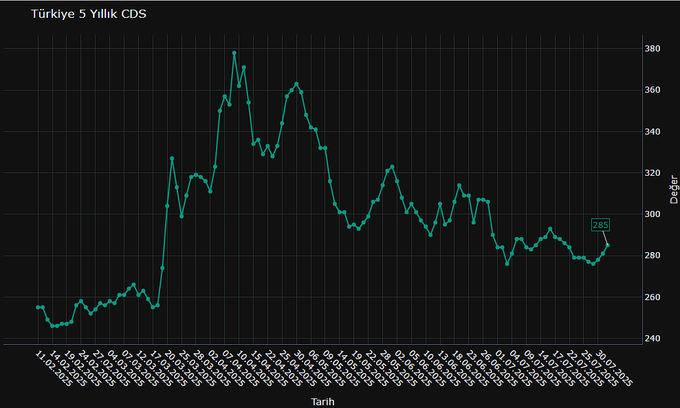Image resolution: width=680 pixels, height=408 pixels.
Task: Click the y-axis title 'Değer'
Action: 673,189
